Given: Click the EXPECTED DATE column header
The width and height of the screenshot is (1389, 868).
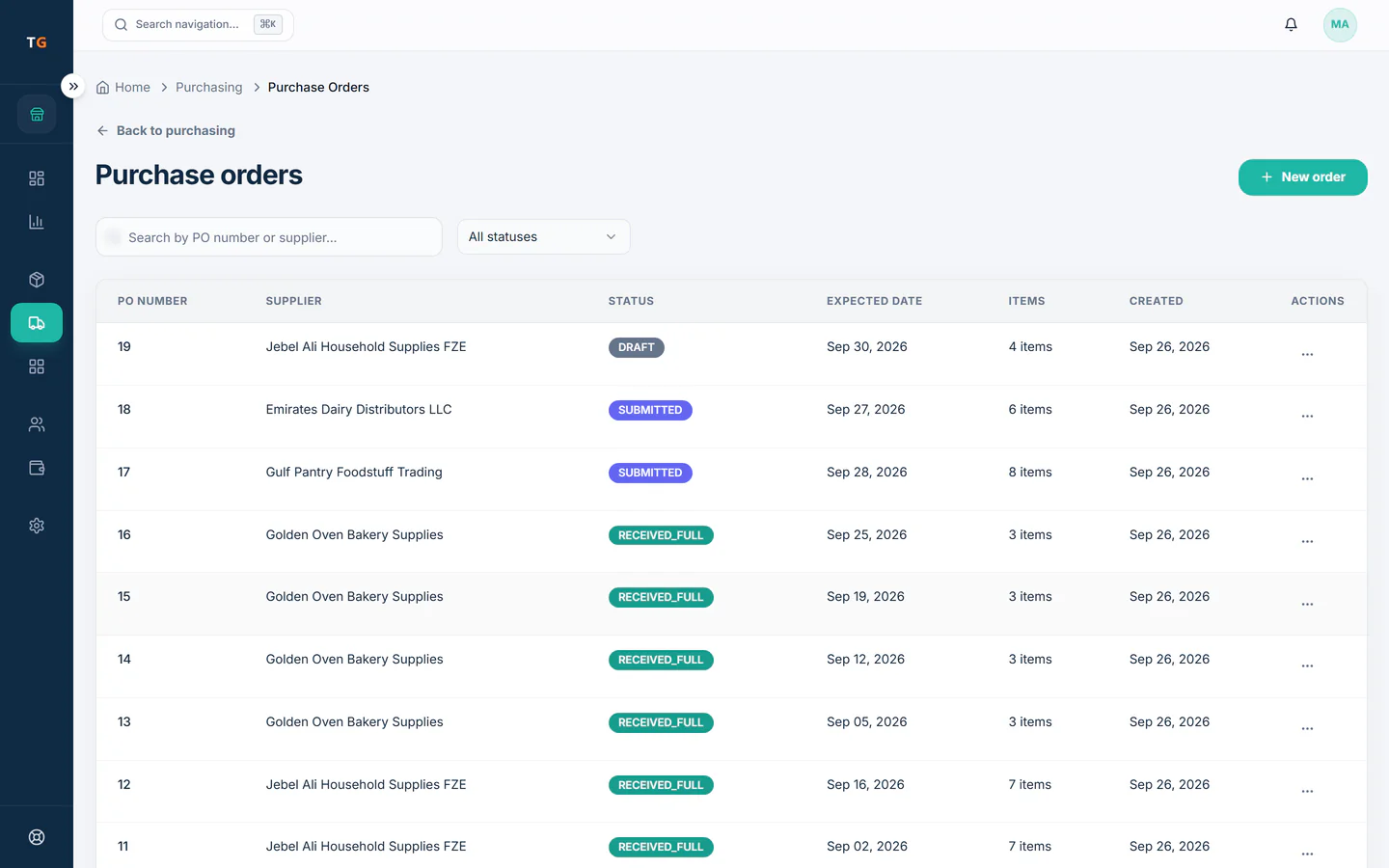Looking at the screenshot, I should [x=874, y=301].
